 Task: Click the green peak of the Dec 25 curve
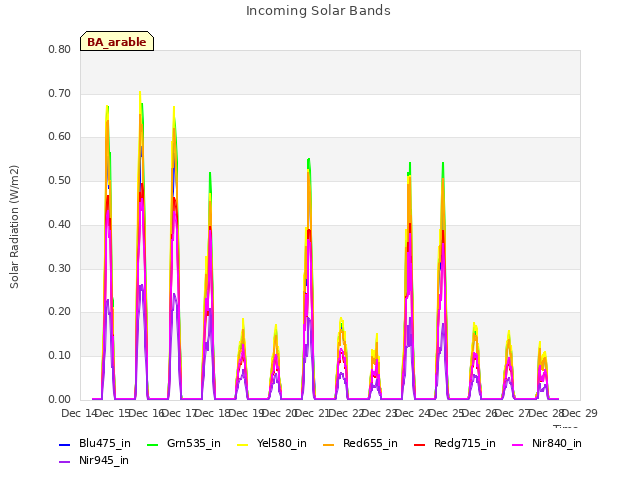pyautogui.click(x=443, y=163)
